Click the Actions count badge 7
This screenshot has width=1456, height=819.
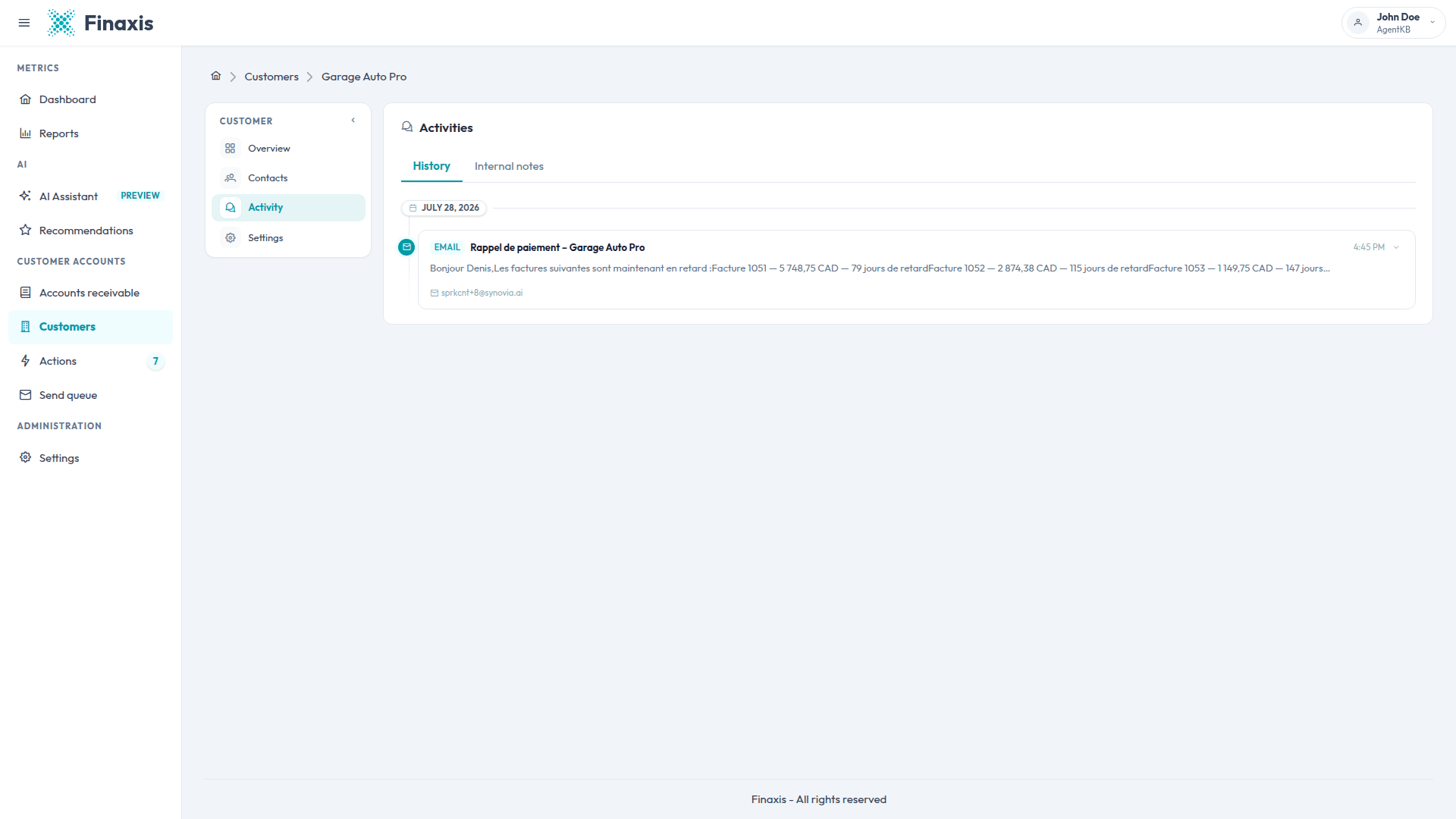click(155, 361)
